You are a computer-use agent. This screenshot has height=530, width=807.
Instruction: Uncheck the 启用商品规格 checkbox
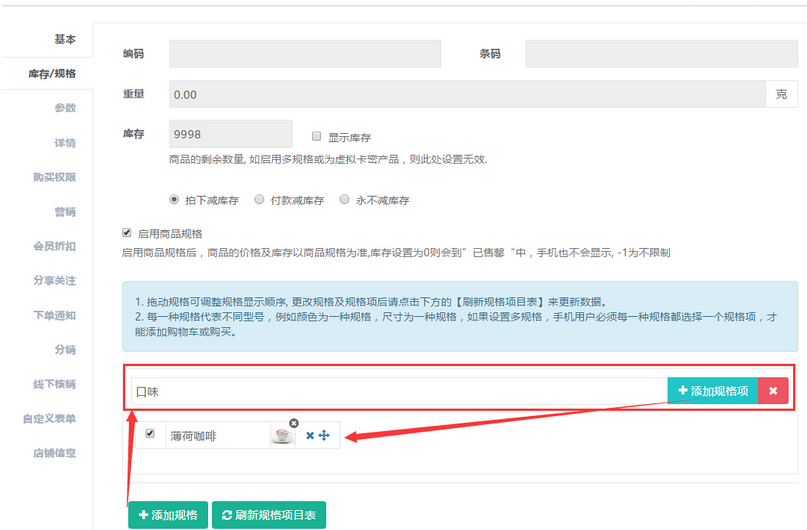point(126,232)
